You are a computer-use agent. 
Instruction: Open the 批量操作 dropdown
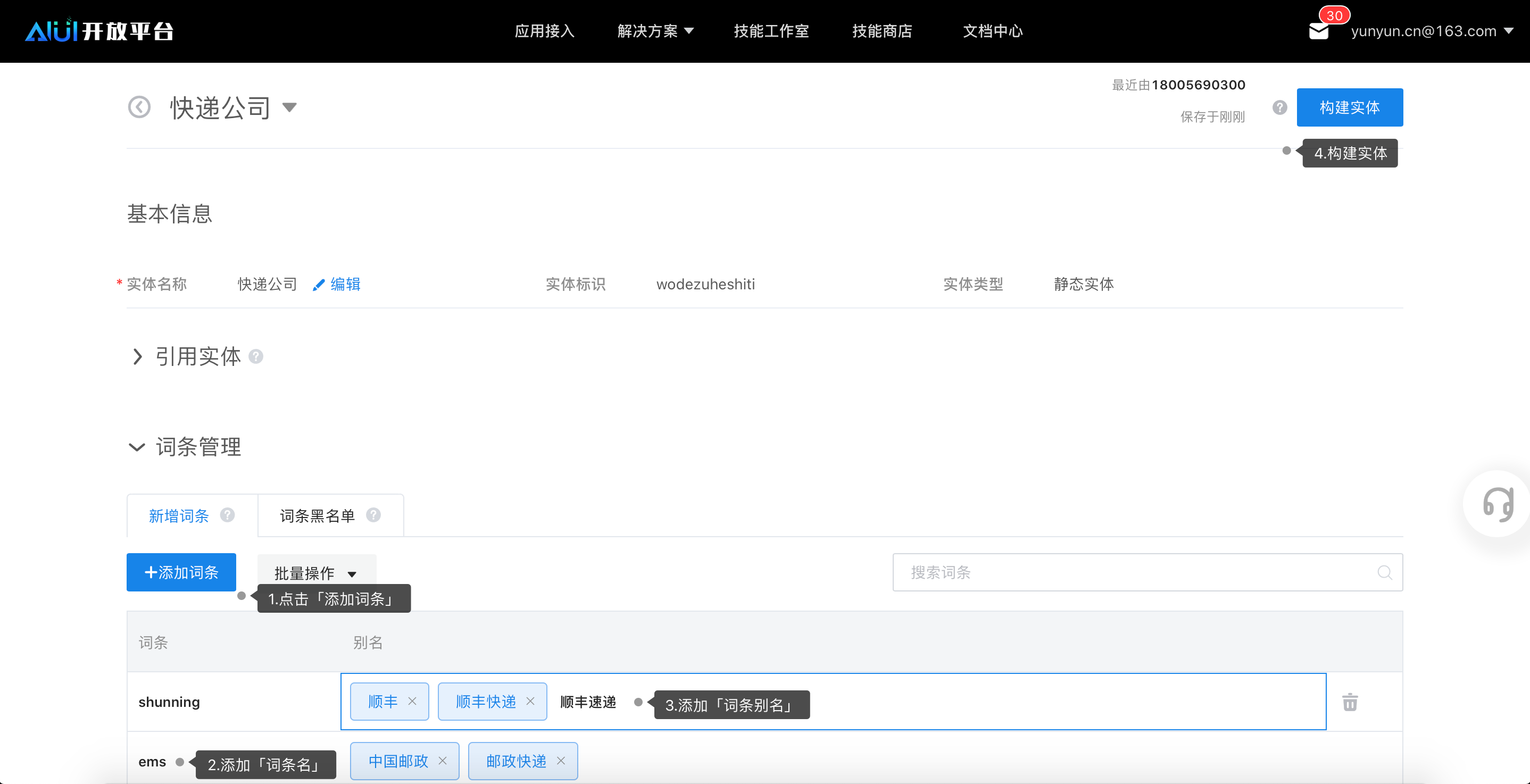pos(316,572)
